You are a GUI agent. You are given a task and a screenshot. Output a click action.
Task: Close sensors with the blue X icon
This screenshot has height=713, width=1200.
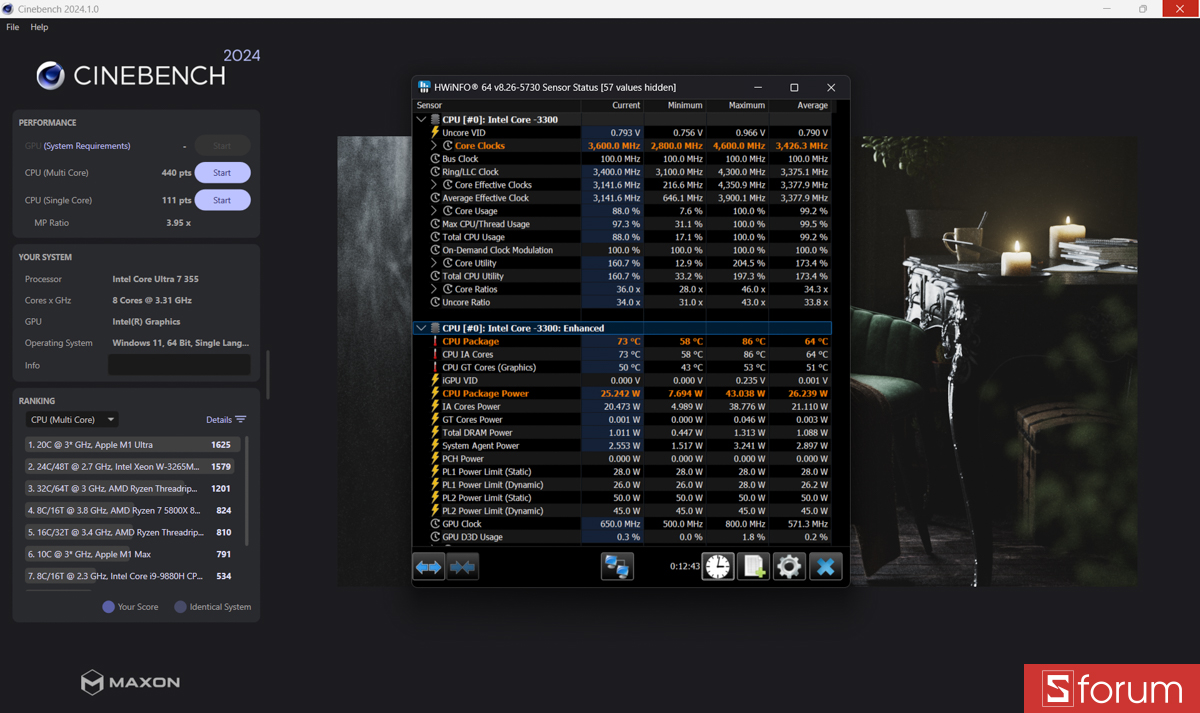pos(826,567)
